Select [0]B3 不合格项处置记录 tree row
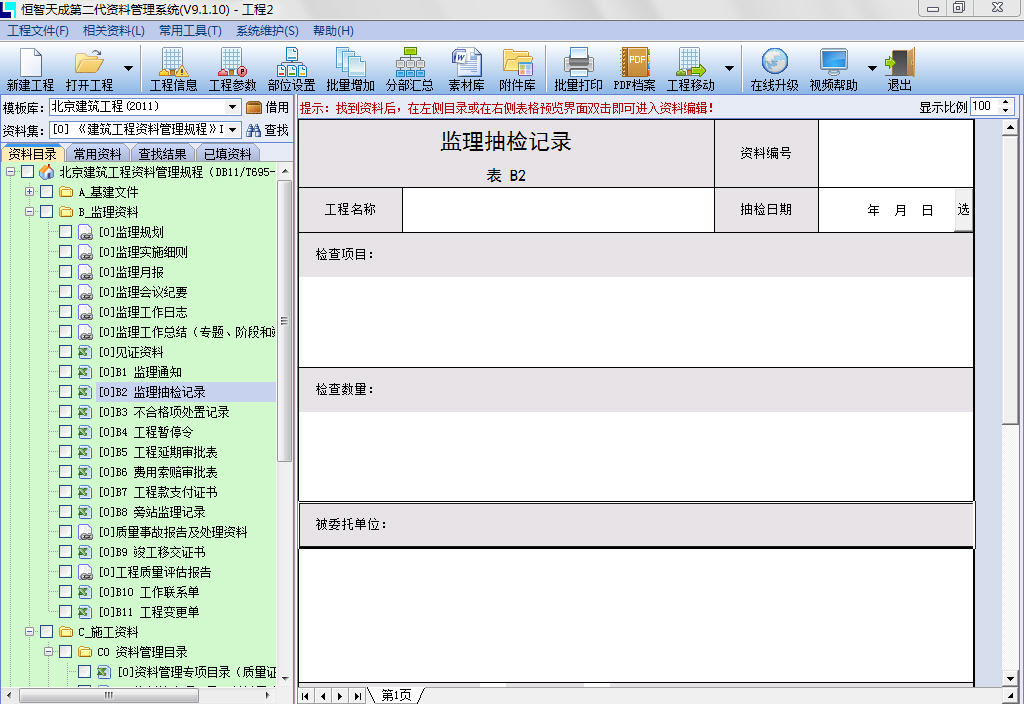The height and width of the screenshot is (704, 1024). click(x=164, y=411)
